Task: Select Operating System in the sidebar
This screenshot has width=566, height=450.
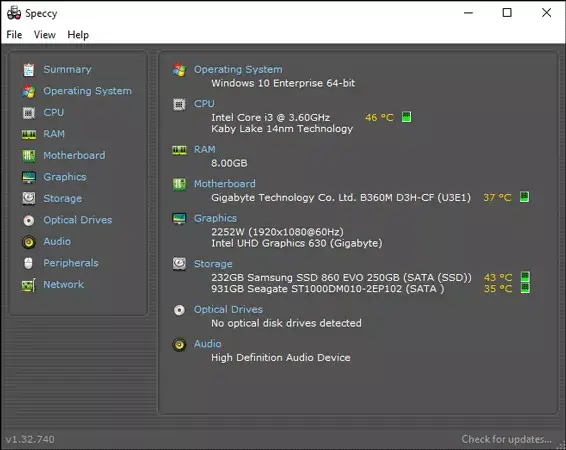Action: click(x=87, y=91)
